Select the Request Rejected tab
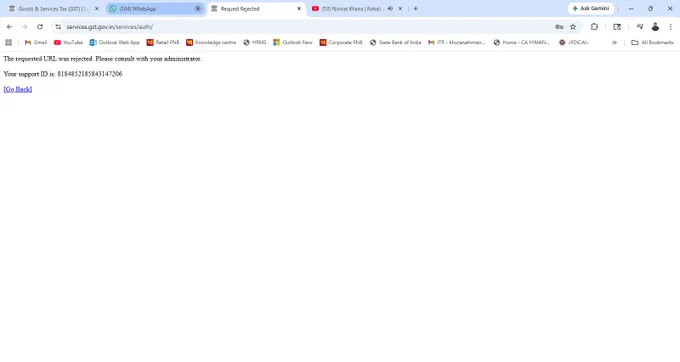This screenshot has height=362, width=680. coord(256,9)
